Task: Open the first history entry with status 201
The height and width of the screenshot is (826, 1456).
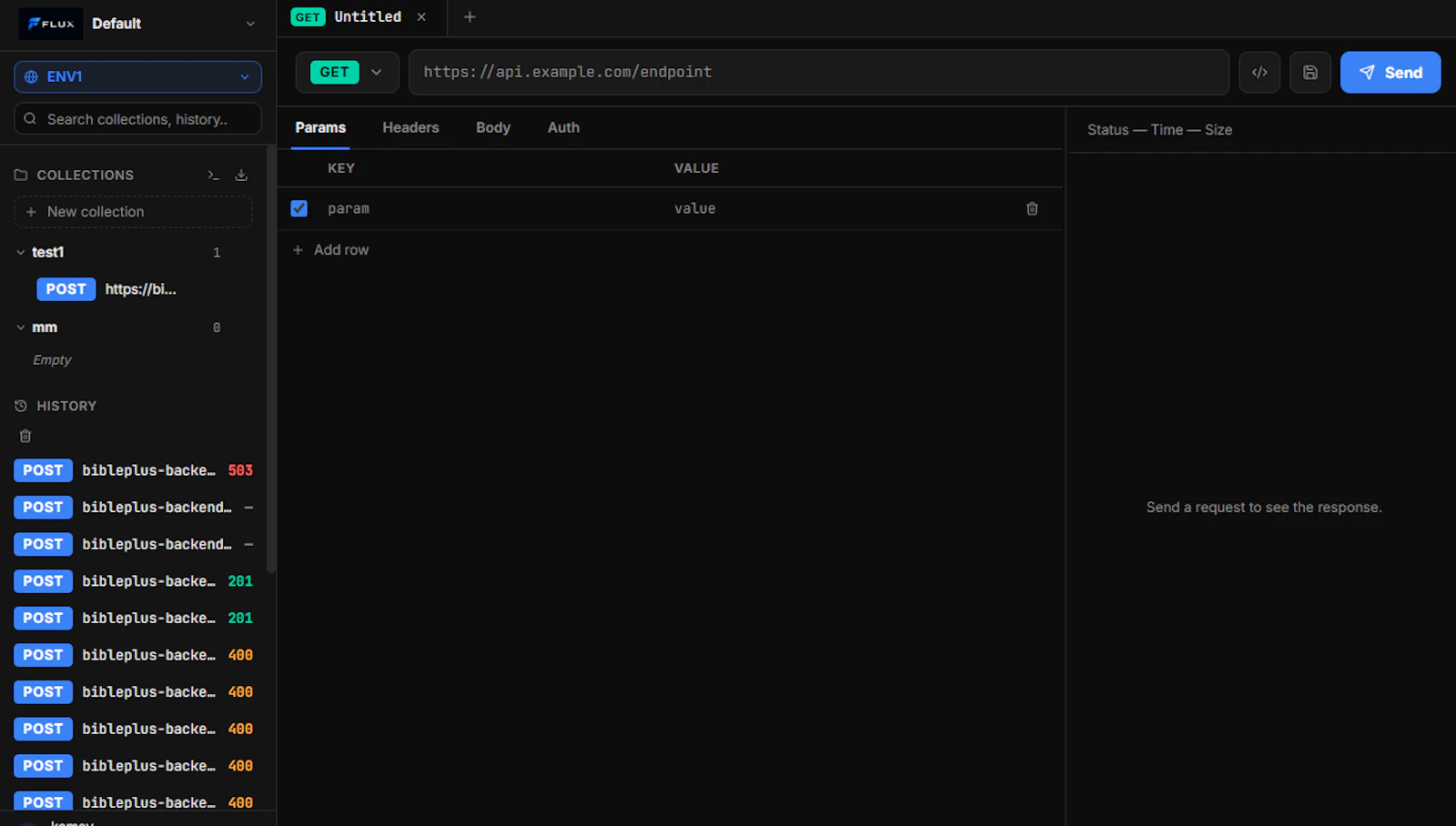Action: pos(134,581)
